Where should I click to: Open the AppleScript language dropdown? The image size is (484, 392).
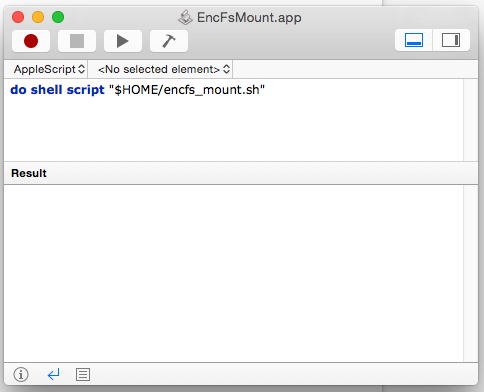pos(49,69)
